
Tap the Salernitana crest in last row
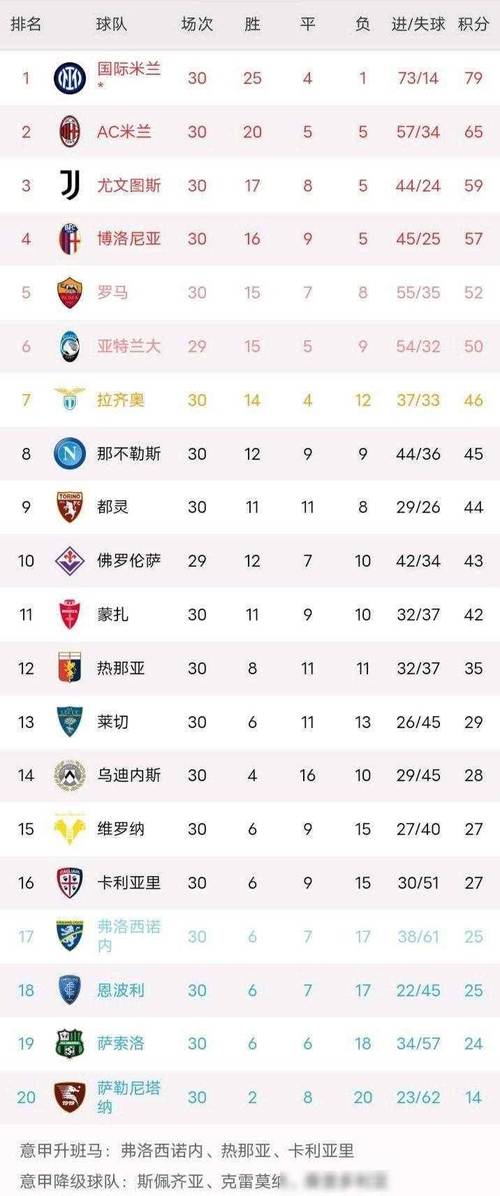(x=70, y=1097)
